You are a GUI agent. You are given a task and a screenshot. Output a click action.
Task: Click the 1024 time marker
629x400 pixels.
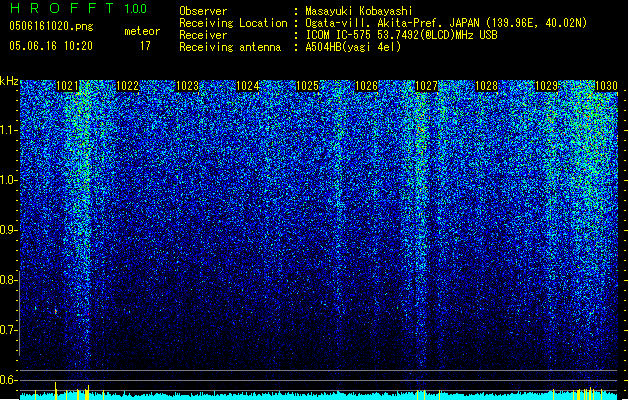[x=248, y=86]
